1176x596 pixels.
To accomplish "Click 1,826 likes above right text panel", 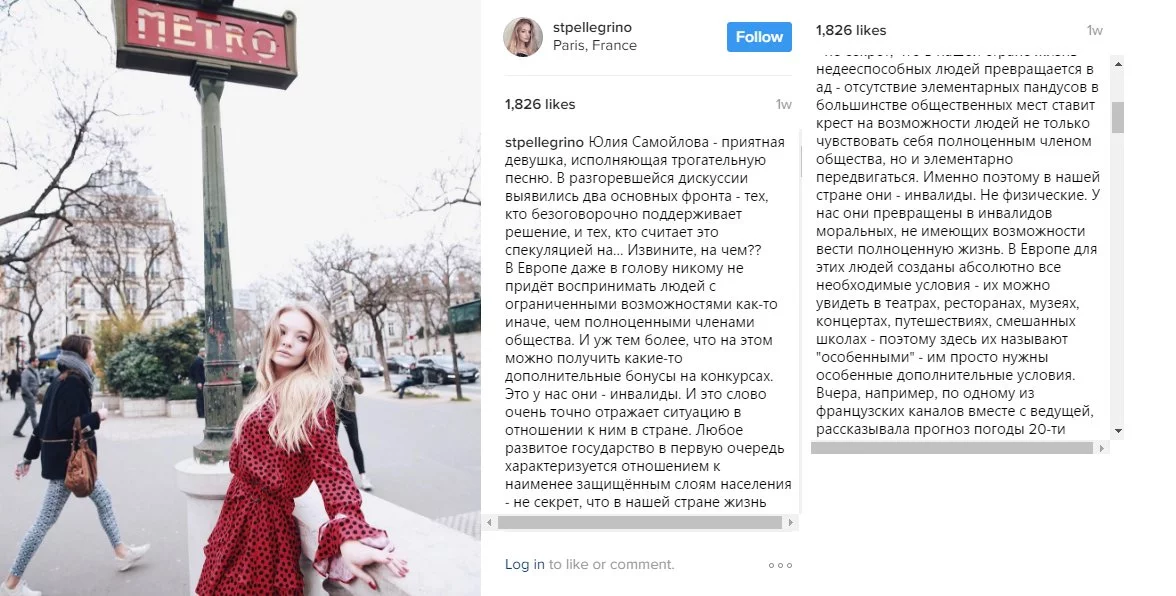I will click(851, 31).
